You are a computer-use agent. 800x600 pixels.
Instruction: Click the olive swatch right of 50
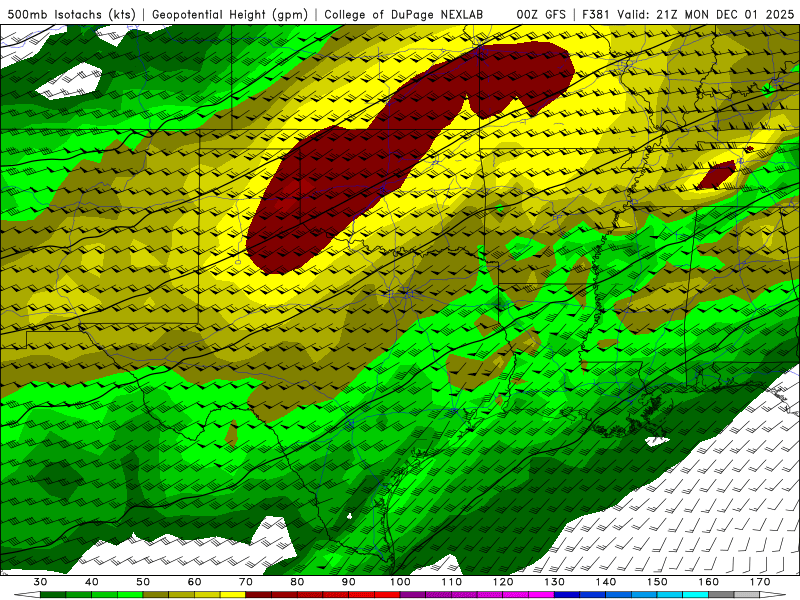(x=156, y=596)
